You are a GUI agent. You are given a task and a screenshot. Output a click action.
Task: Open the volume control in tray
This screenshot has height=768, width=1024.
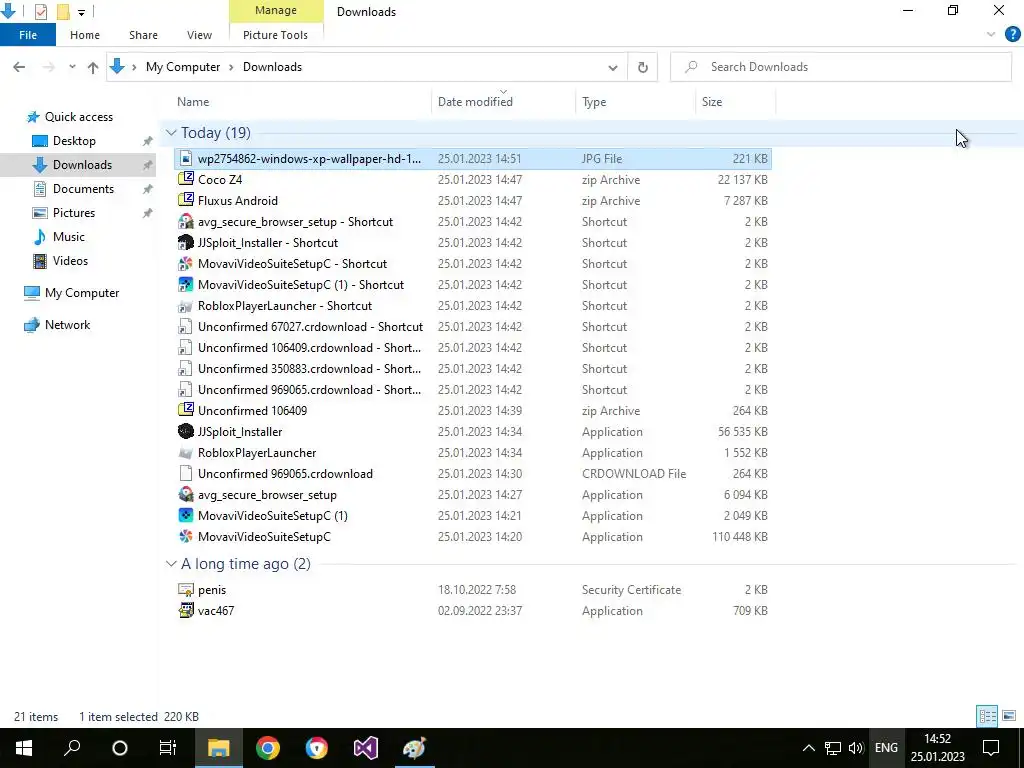856,748
